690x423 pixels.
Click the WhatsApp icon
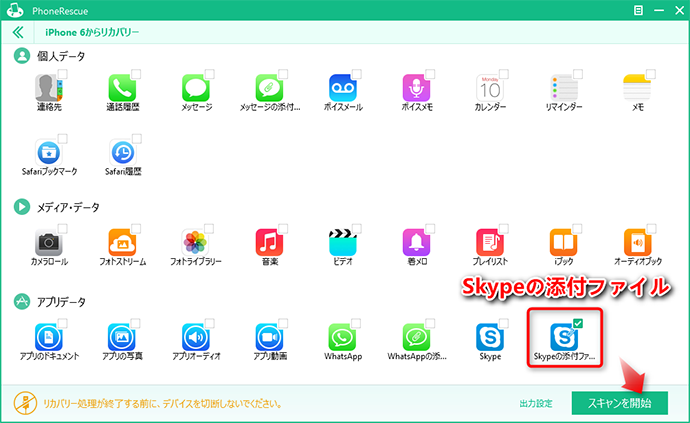click(343, 337)
